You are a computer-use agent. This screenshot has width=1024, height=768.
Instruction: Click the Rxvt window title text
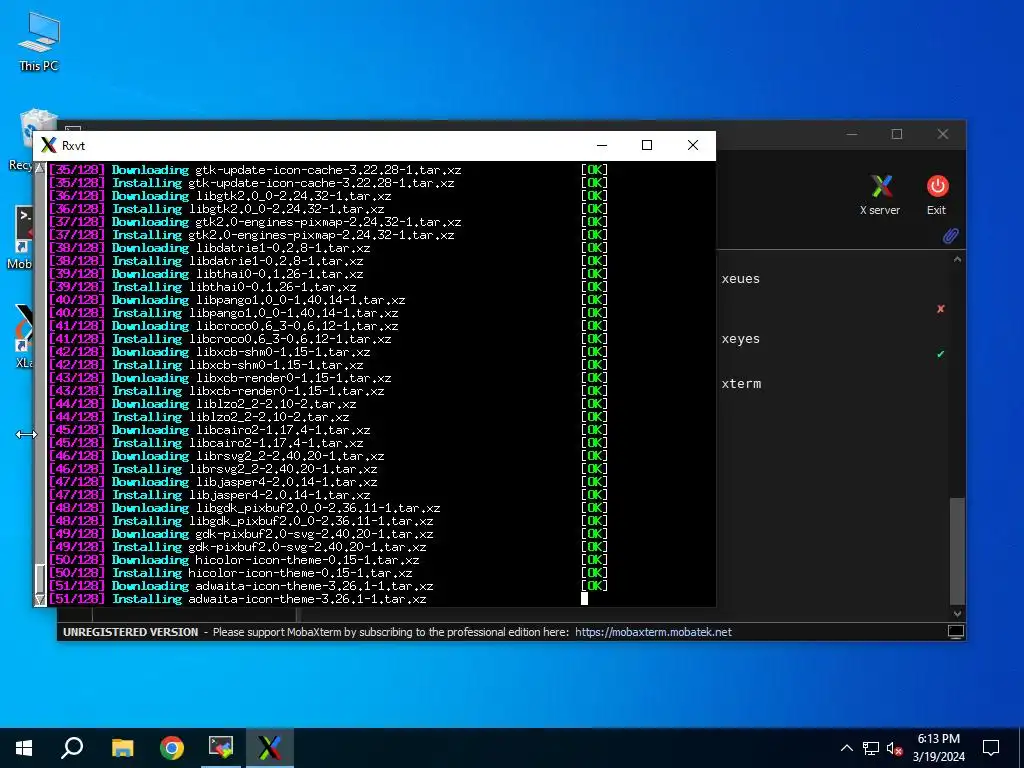tap(73, 146)
